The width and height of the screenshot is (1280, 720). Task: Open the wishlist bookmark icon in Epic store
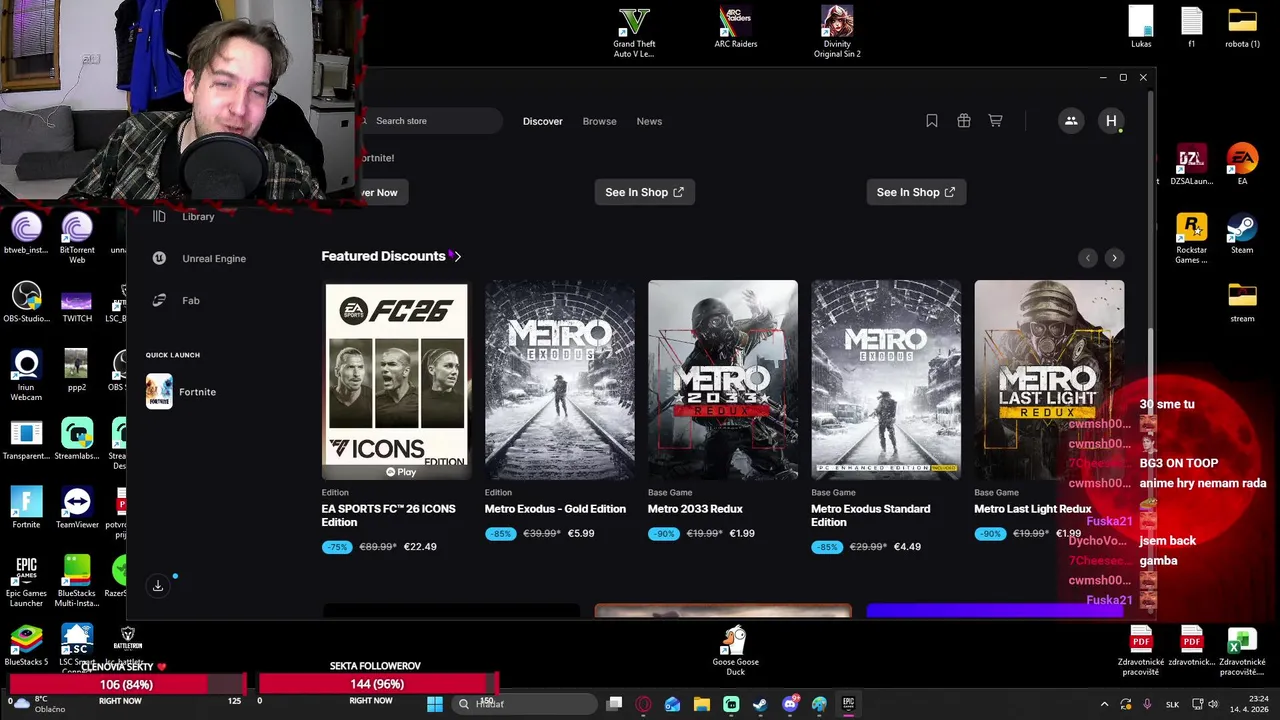(931, 121)
